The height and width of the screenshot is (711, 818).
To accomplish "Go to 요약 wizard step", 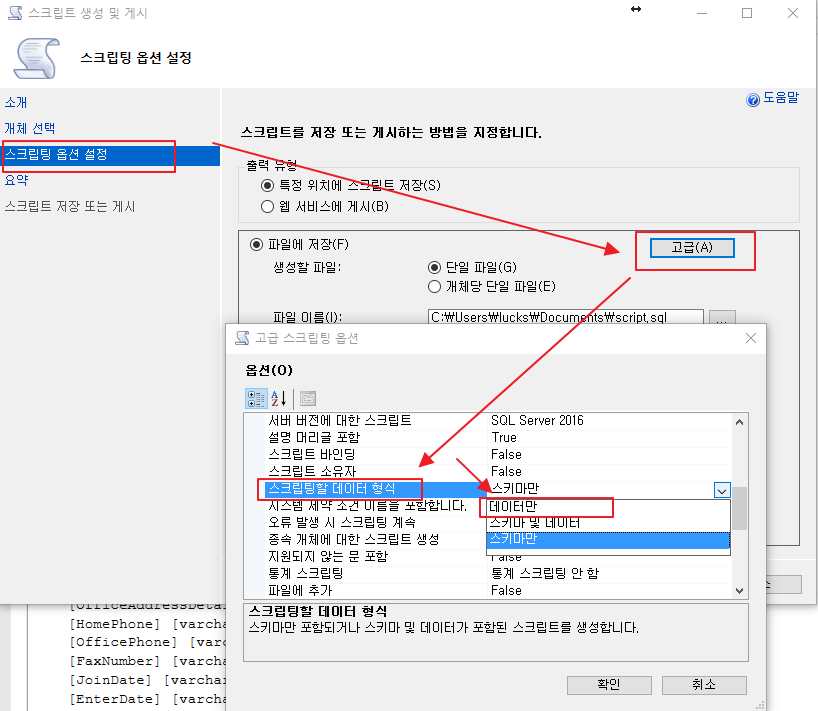I will pyautogui.click(x=16, y=180).
